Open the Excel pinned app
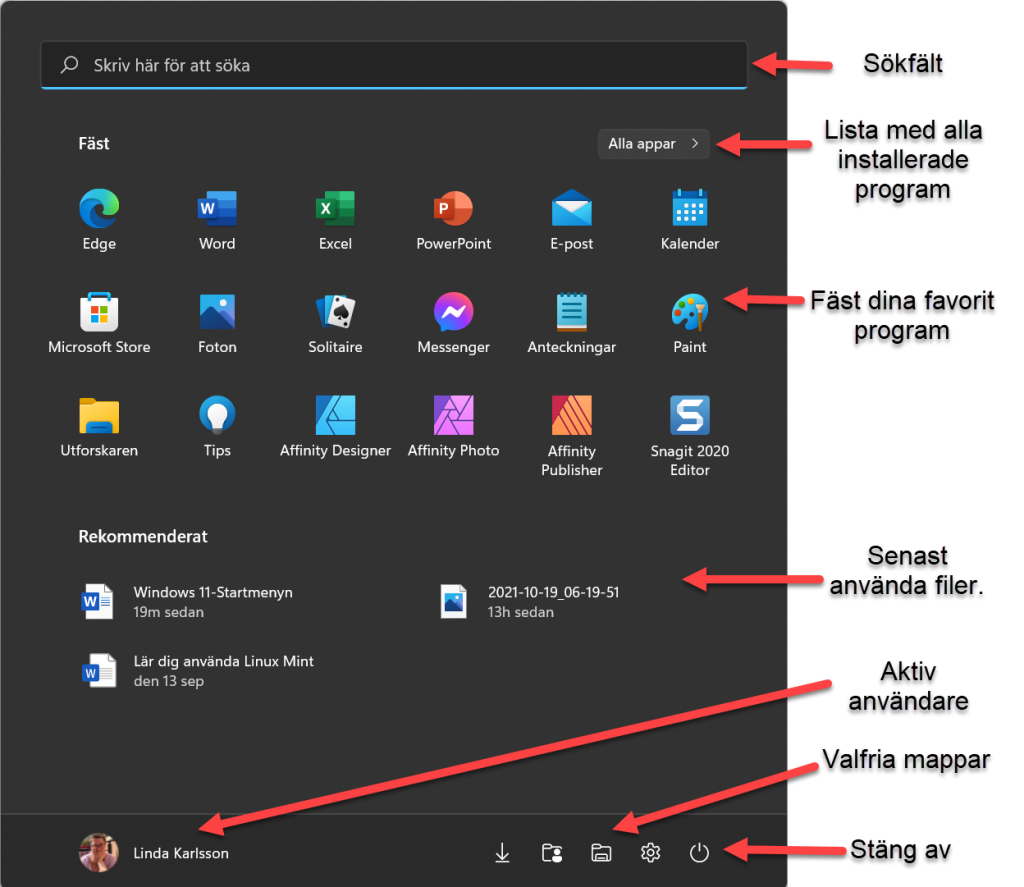 [x=335, y=220]
